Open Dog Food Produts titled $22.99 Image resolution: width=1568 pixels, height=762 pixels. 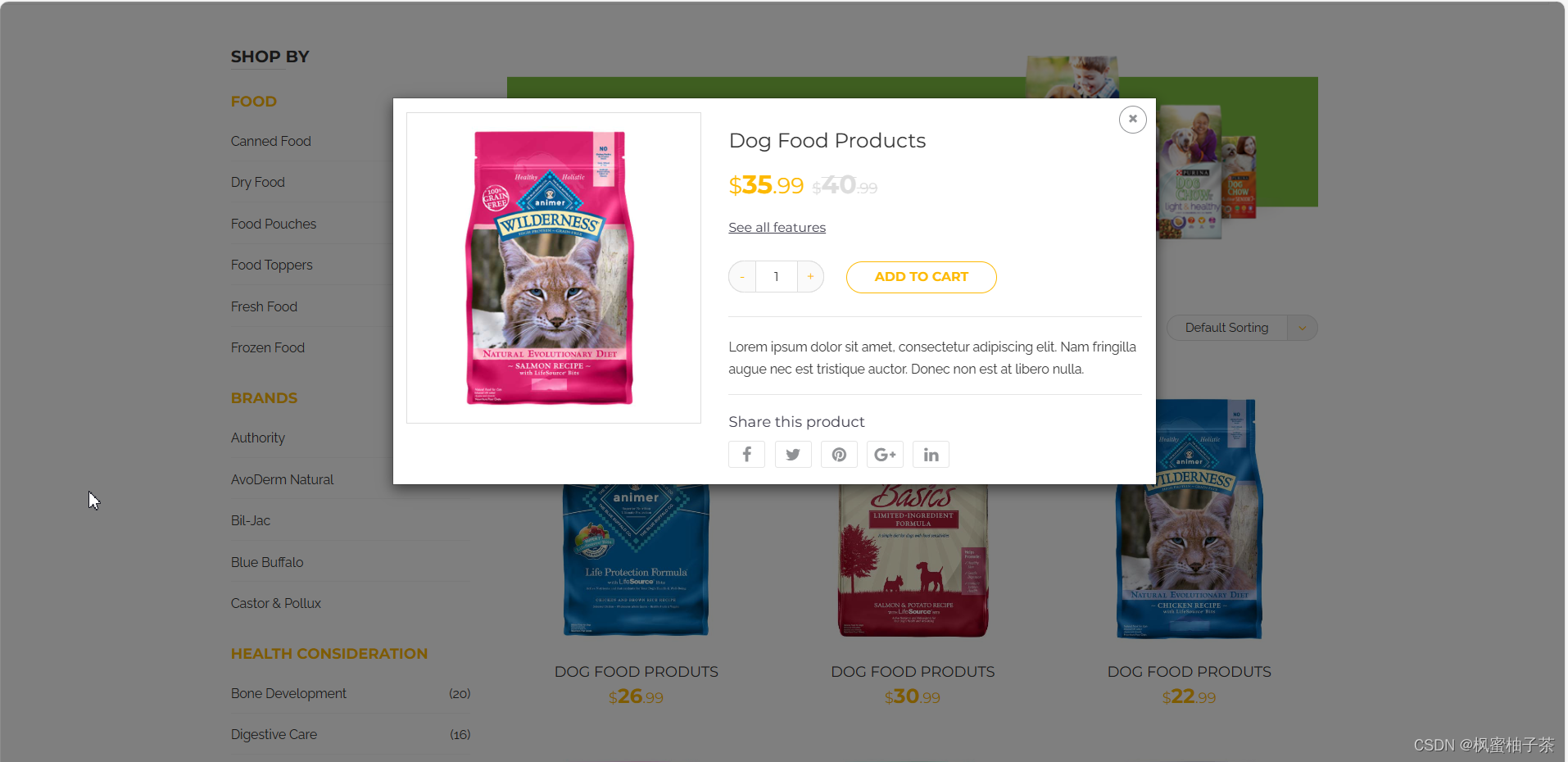click(1189, 672)
